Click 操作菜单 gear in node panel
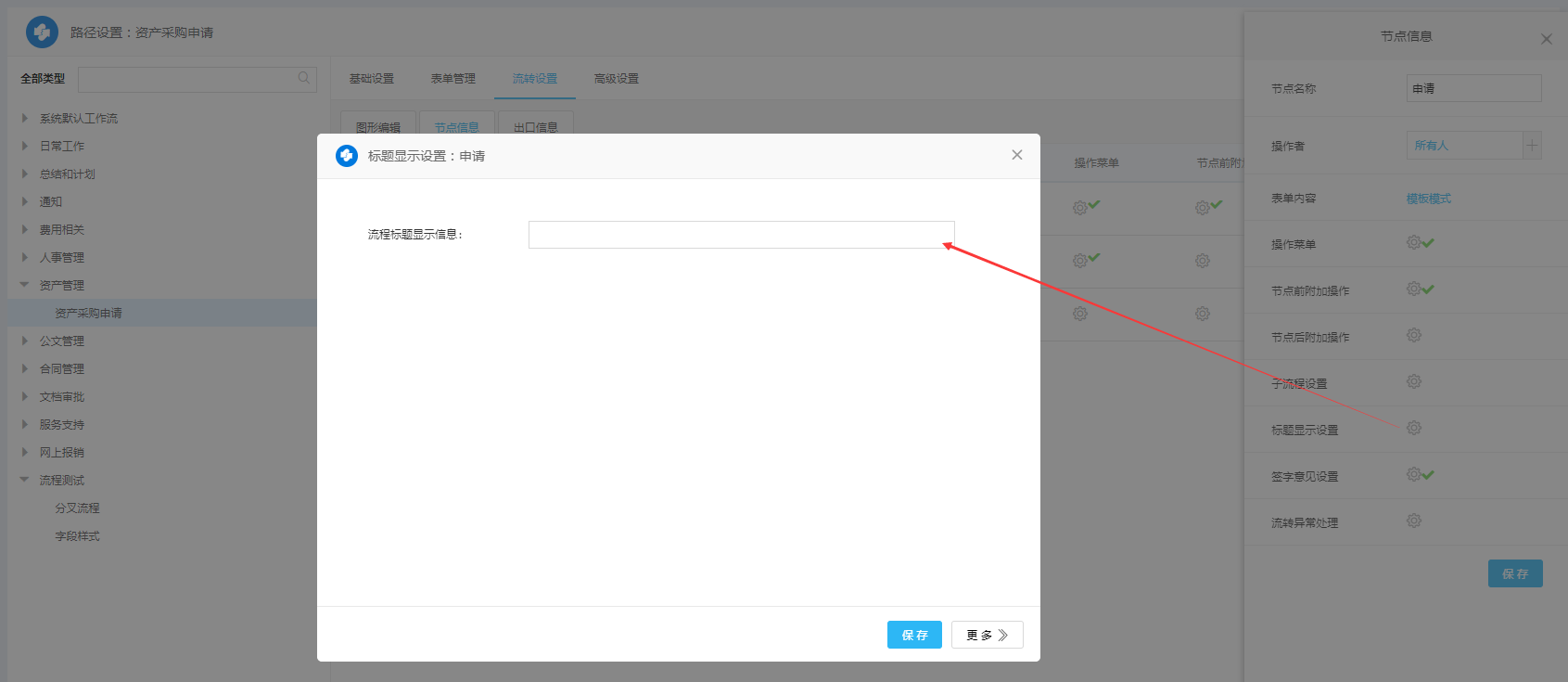1568x682 pixels. pos(1413,242)
